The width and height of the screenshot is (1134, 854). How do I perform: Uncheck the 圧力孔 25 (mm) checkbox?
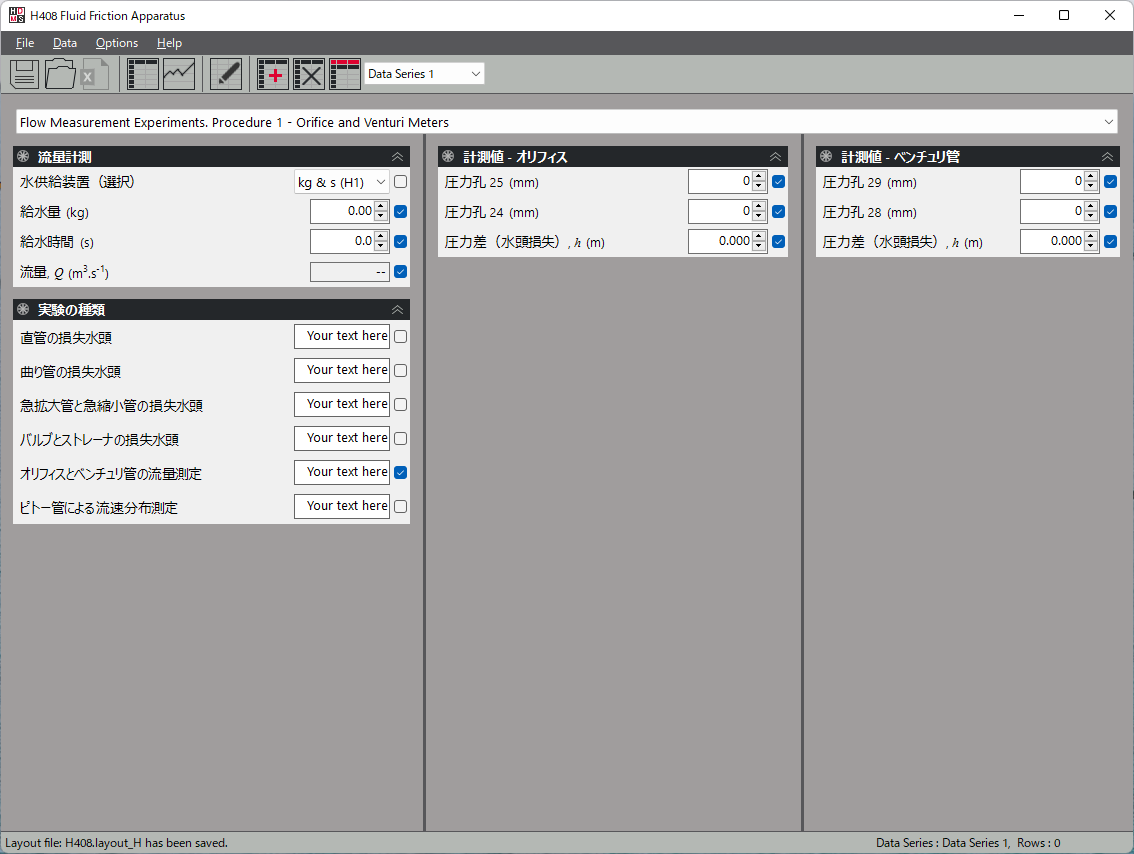coord(779,182)
